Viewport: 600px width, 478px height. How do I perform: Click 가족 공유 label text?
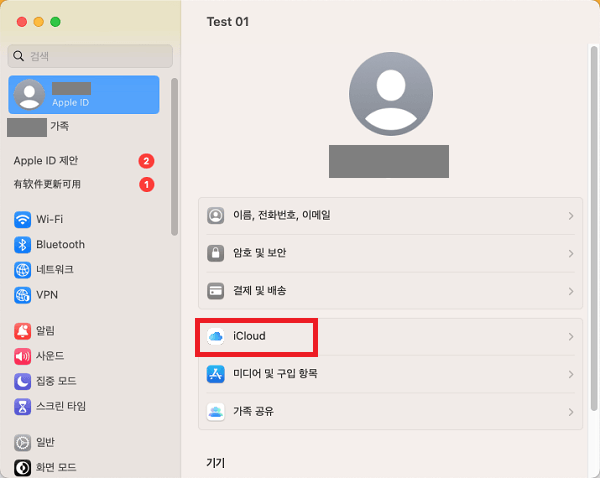point(253,411)
